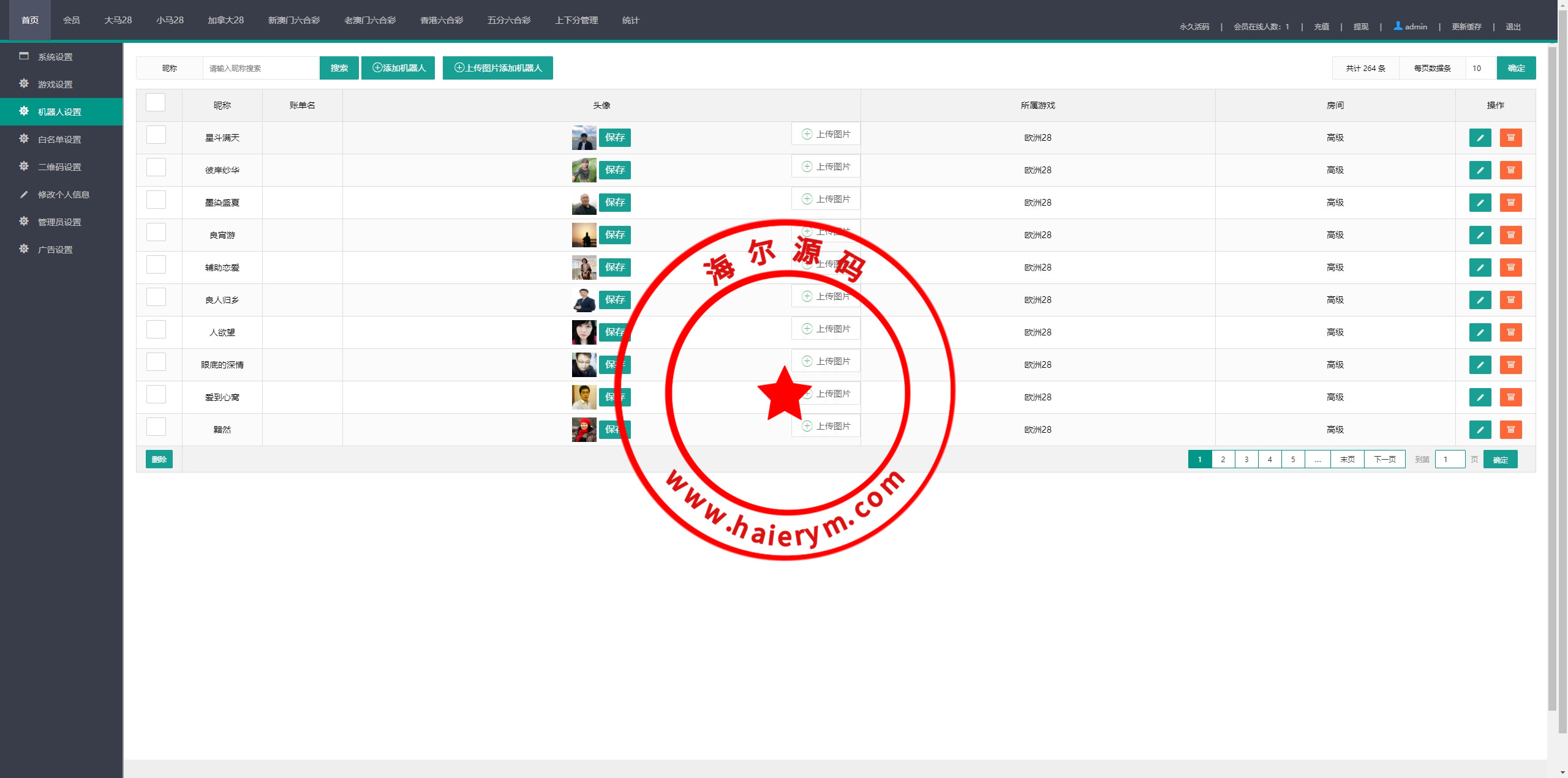Click the 添加机器人 button
Screen dimensions: 1568x778
398,68
